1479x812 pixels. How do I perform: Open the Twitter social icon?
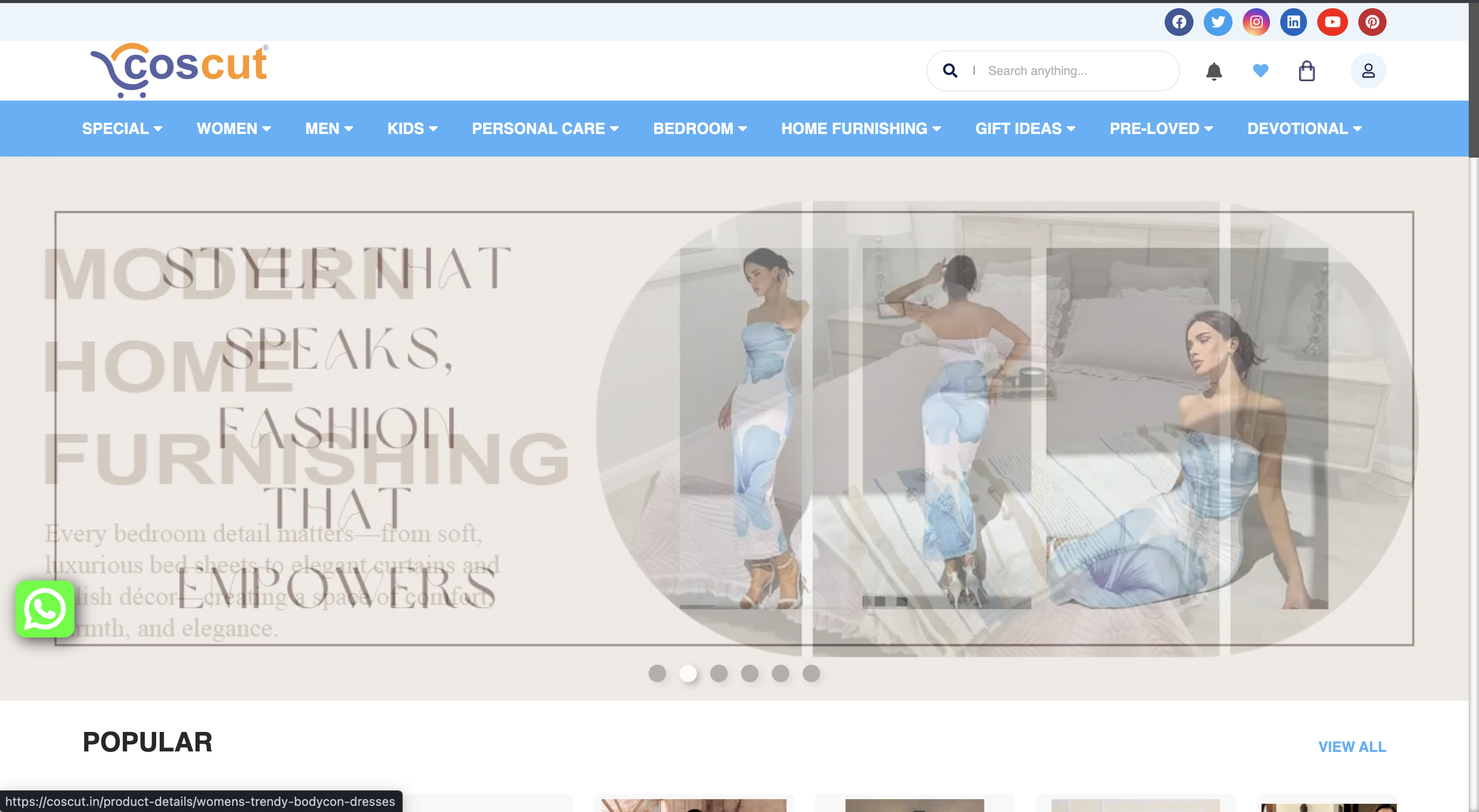[1217, 23]
